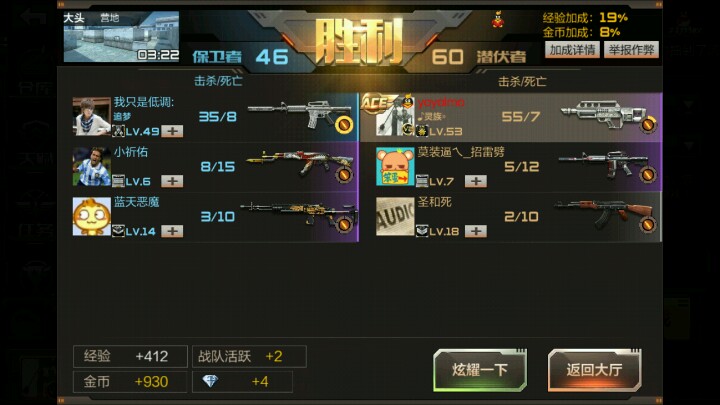Screen dimensions: 720x405
Task: Click the diamond reward icon
Action: [x=210, y=381]
